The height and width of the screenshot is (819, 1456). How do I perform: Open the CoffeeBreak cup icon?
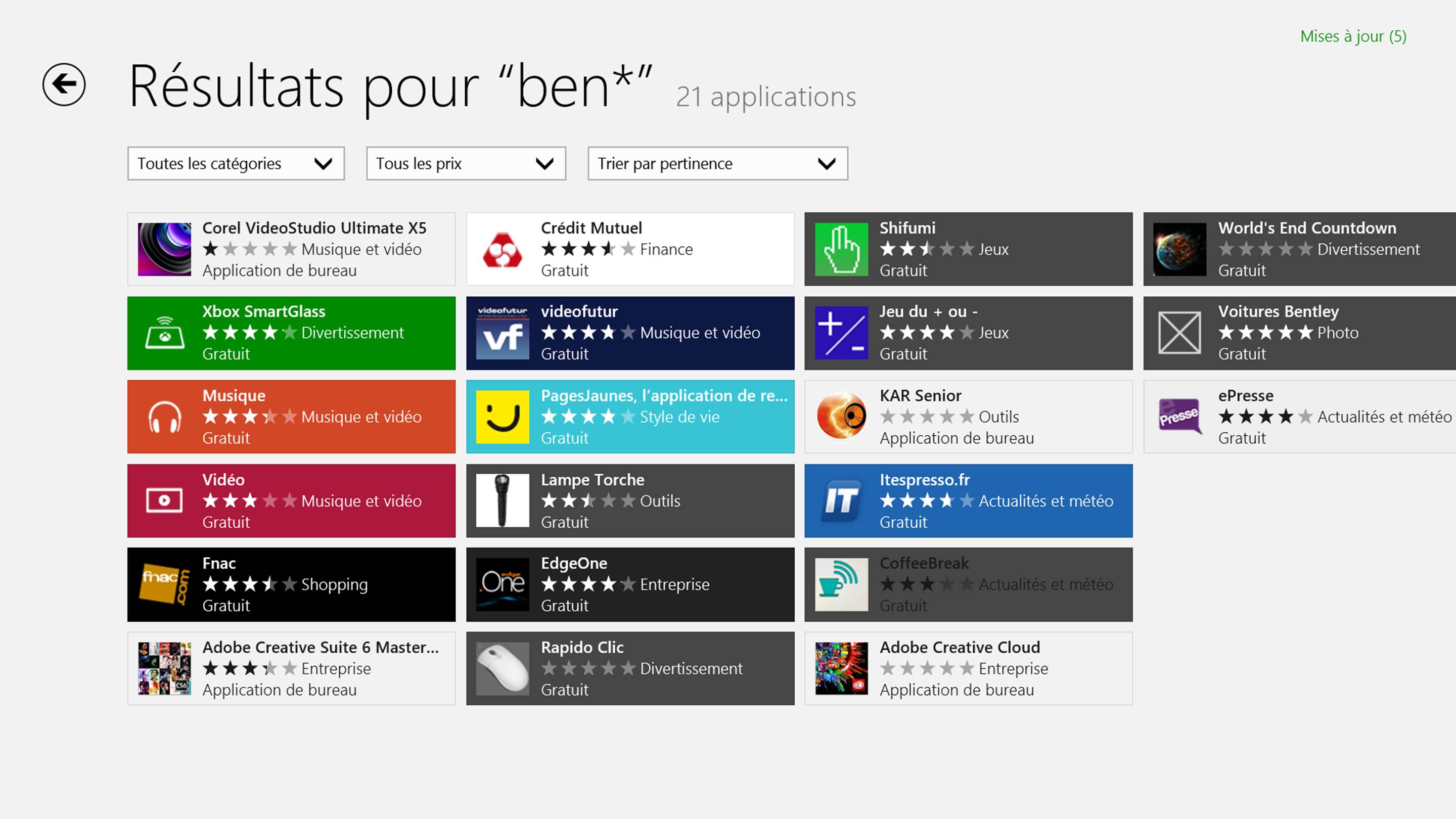(x=841, y=584)
